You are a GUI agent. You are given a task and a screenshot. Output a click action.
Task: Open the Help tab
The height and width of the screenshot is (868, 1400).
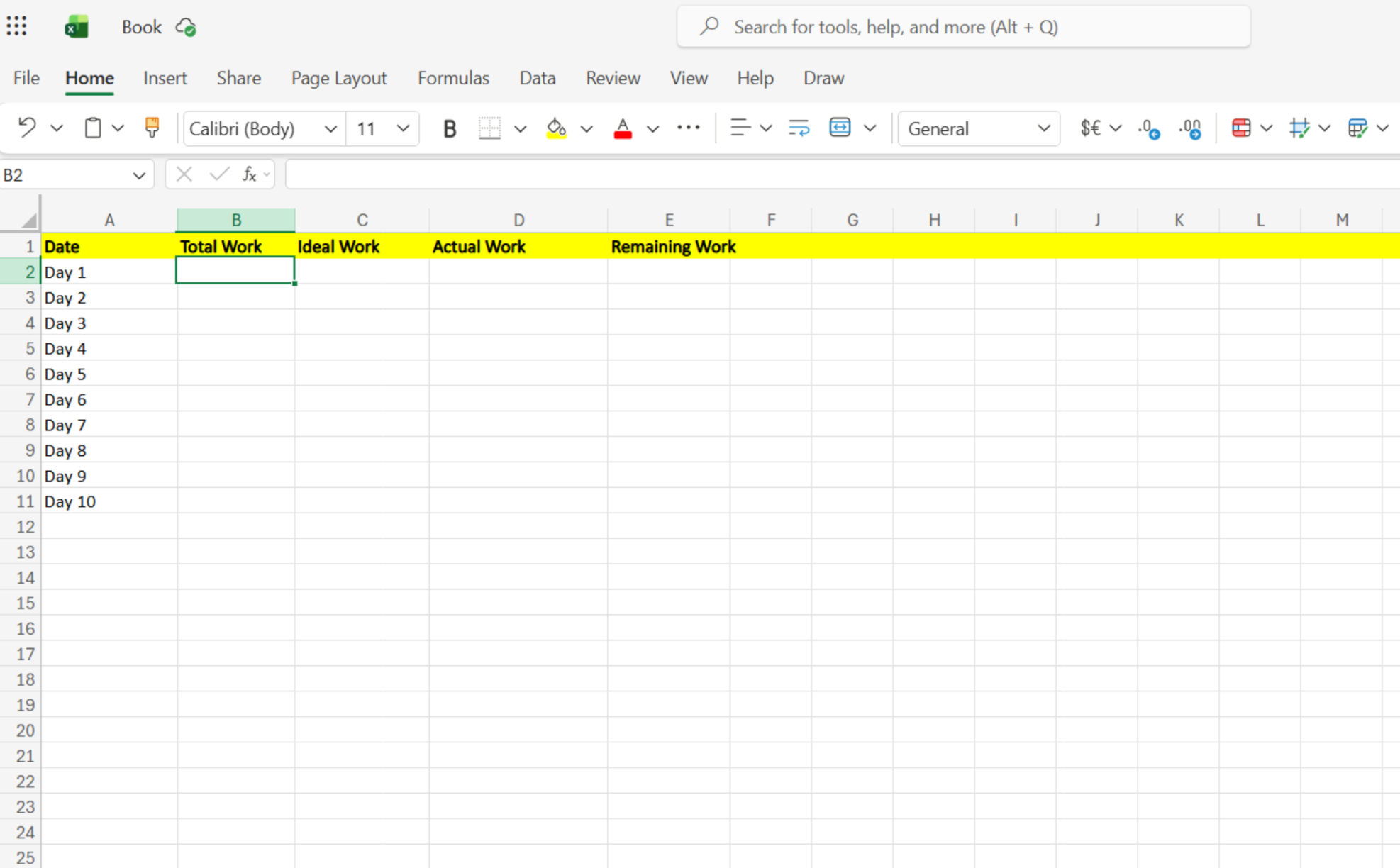click(755, 78)
